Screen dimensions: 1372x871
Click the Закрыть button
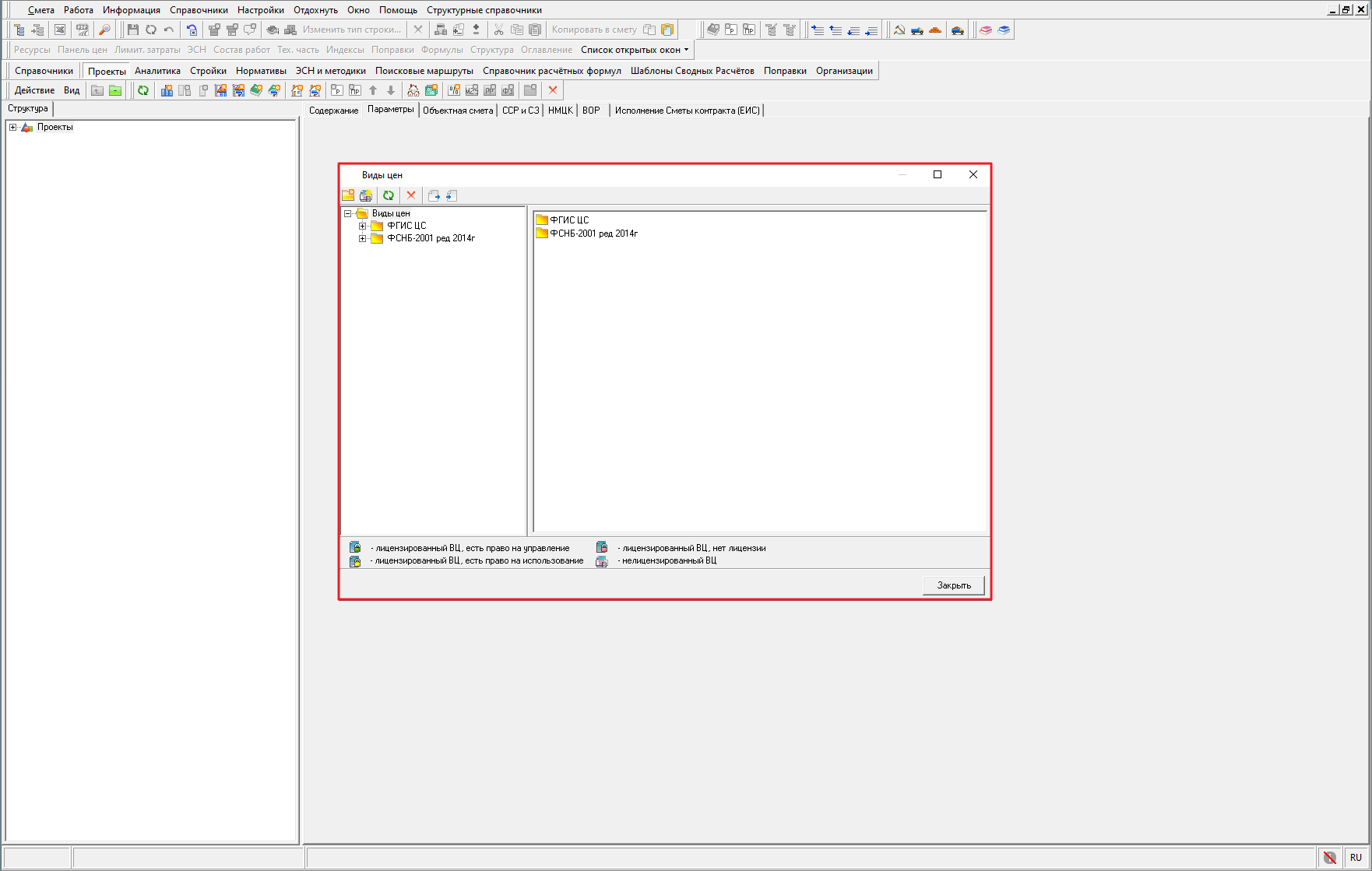(953, 585)
